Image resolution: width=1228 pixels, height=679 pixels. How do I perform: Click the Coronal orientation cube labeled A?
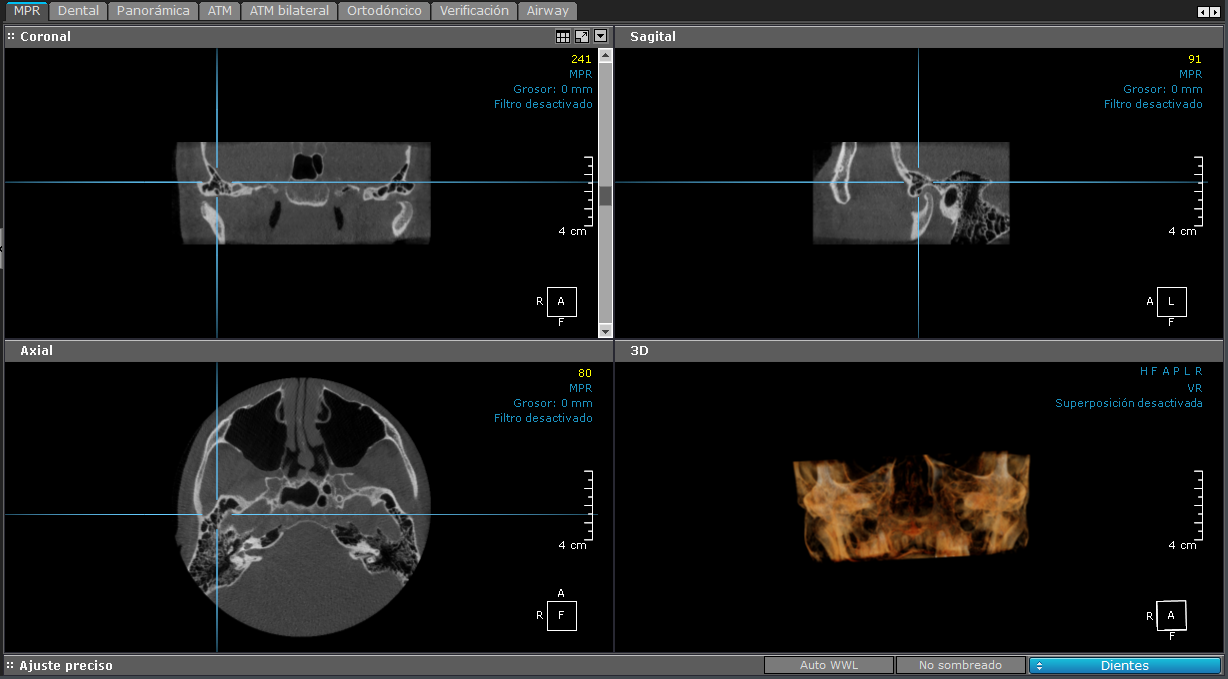(561, 301)
